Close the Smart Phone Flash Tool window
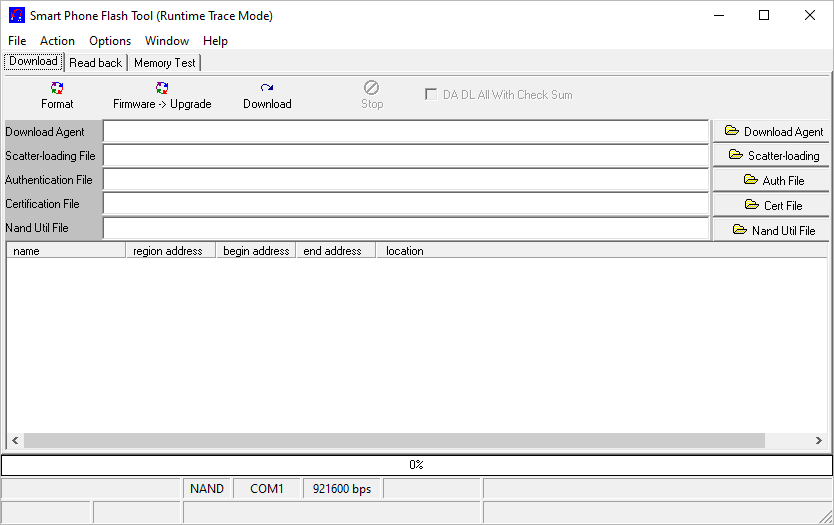 pos(810,15)
